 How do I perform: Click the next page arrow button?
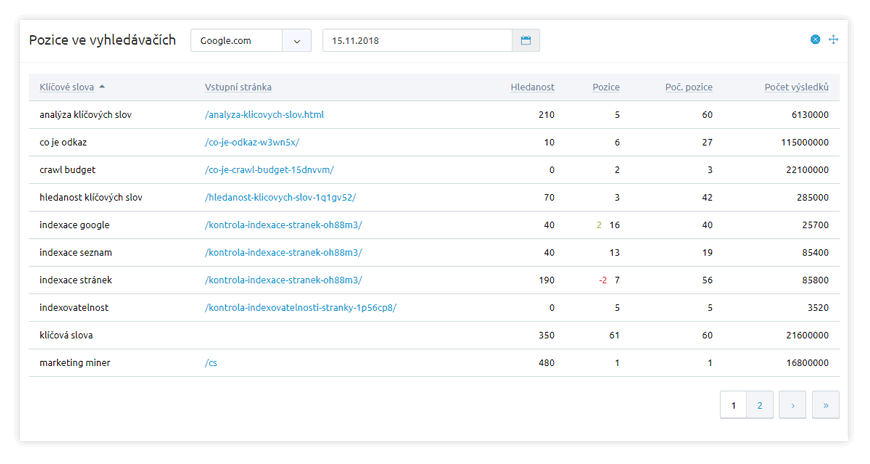click(792, 405)
